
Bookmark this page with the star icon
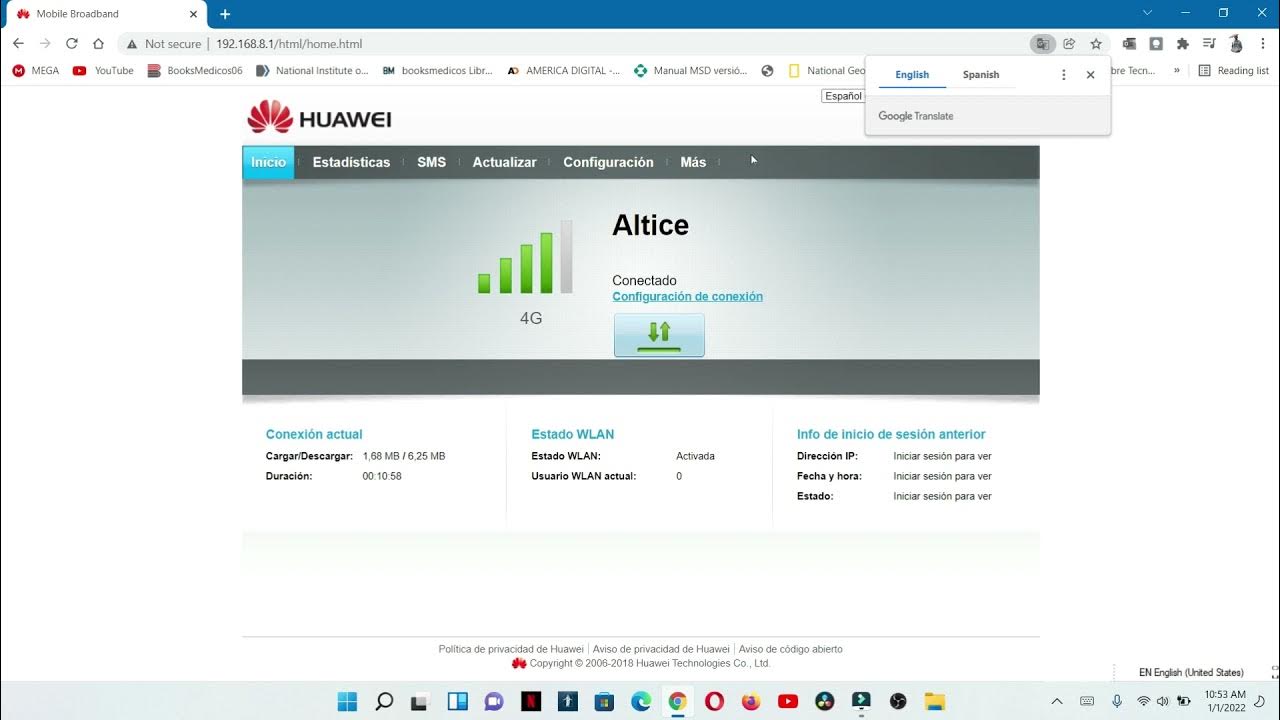point(1096,44)
